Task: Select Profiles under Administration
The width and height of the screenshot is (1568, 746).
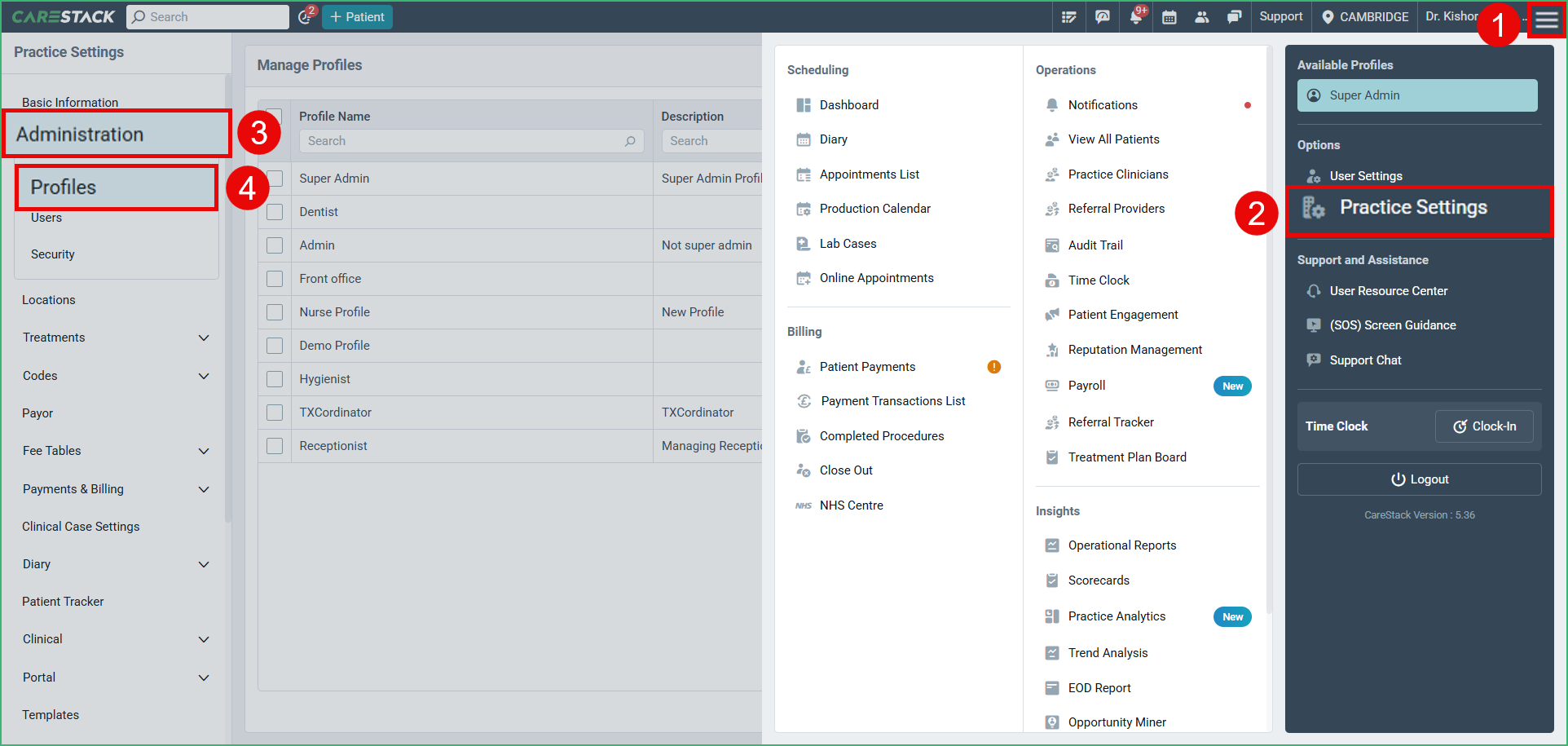Action: 117,188
